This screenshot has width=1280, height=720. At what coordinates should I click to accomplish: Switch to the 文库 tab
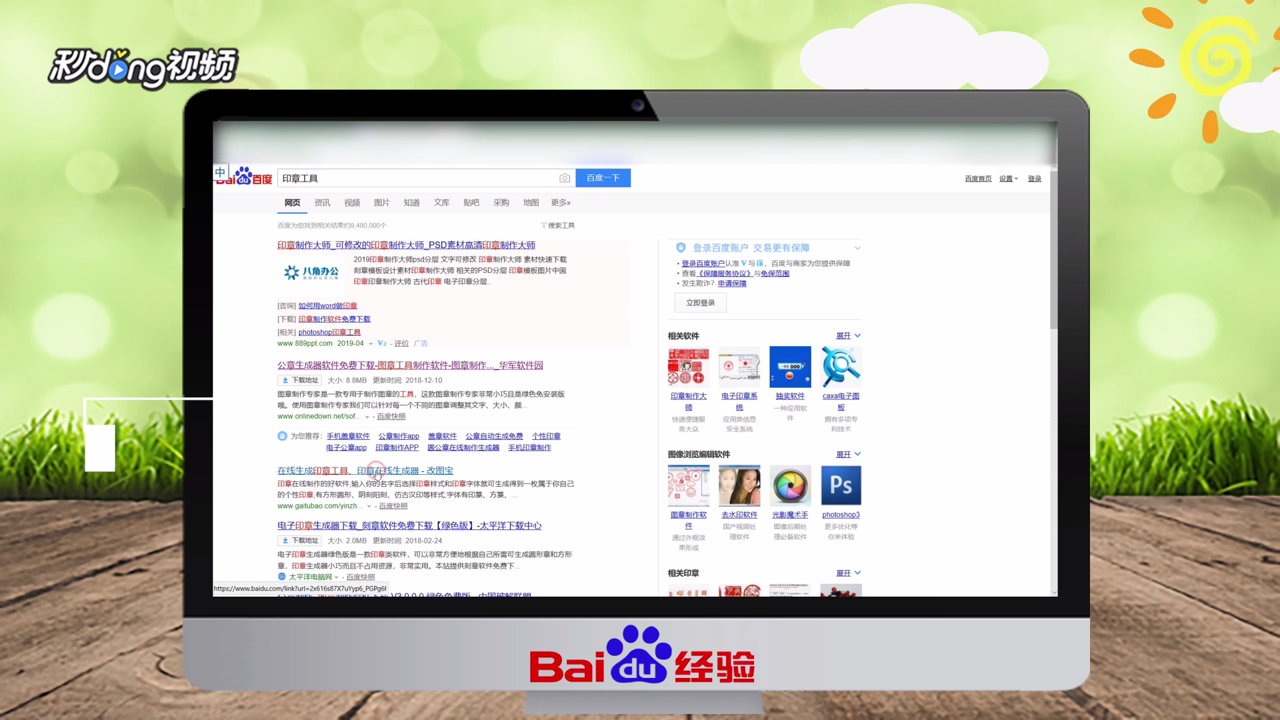[x=441, y=203]
